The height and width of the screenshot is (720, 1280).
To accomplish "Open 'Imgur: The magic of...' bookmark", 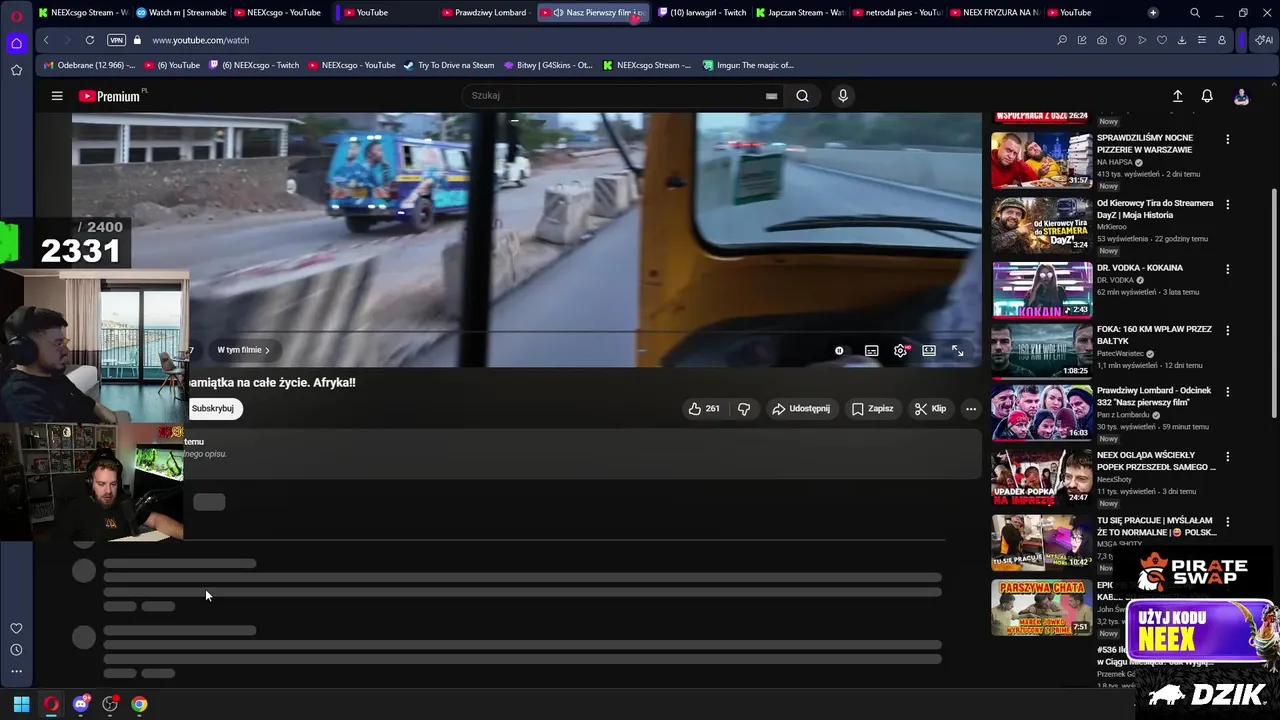I will tap(748, 65).
